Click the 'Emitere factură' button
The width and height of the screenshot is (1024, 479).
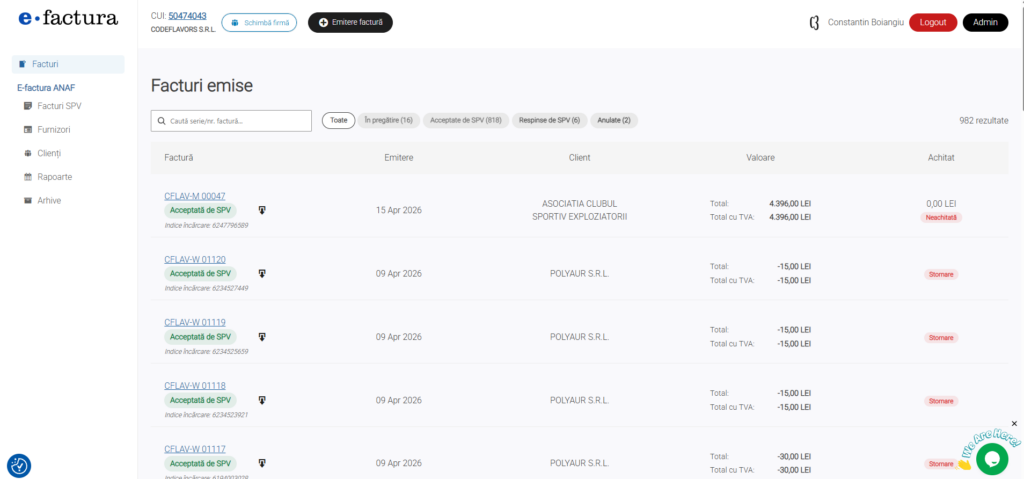(350, 22)
